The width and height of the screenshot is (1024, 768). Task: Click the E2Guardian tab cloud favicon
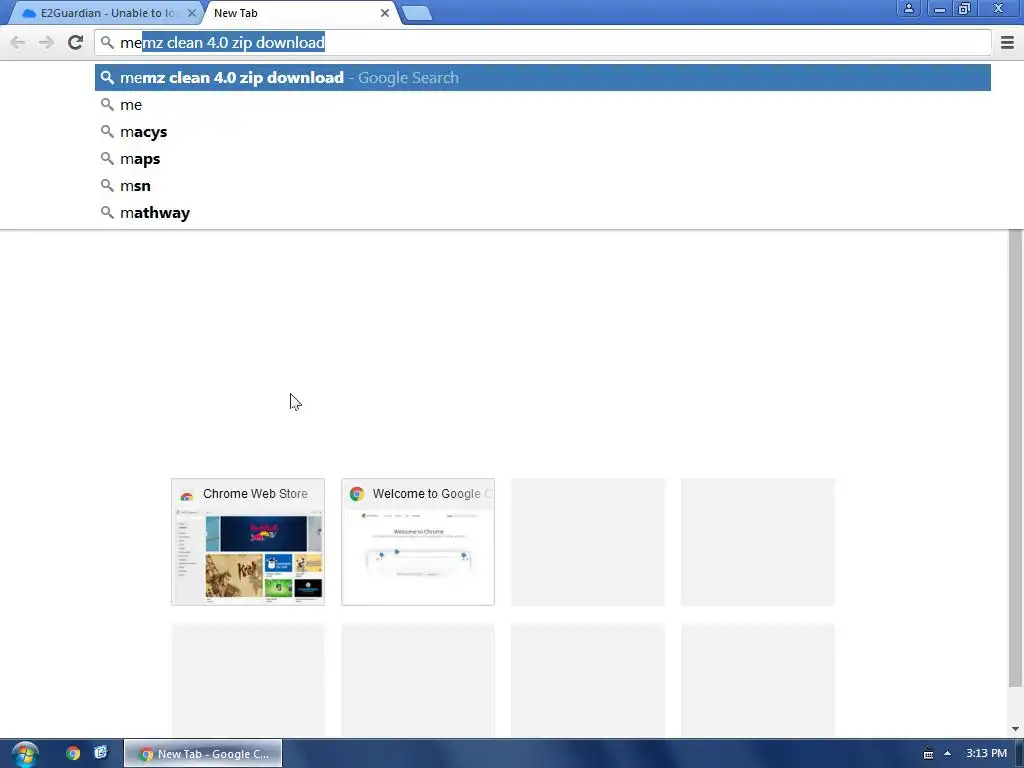(29, 13)
